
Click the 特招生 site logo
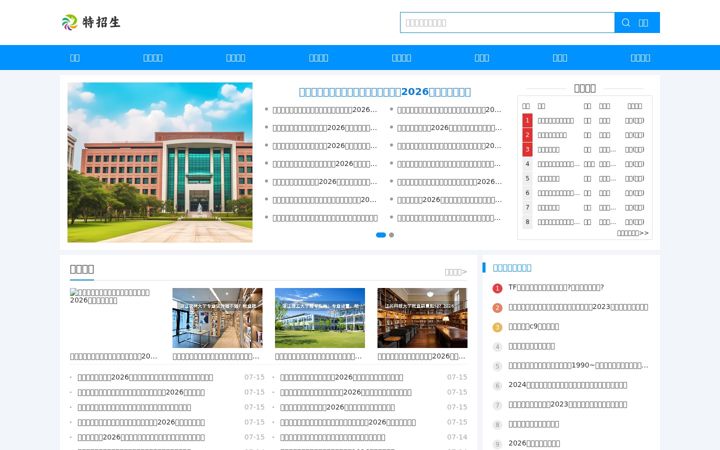[91, 22]
